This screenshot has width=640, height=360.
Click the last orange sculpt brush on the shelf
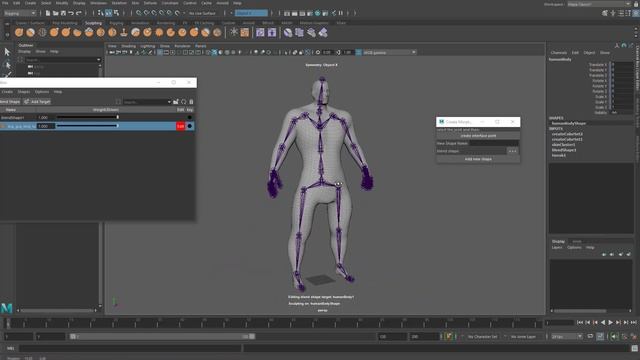pyautogui.click(x=217, y=33)
